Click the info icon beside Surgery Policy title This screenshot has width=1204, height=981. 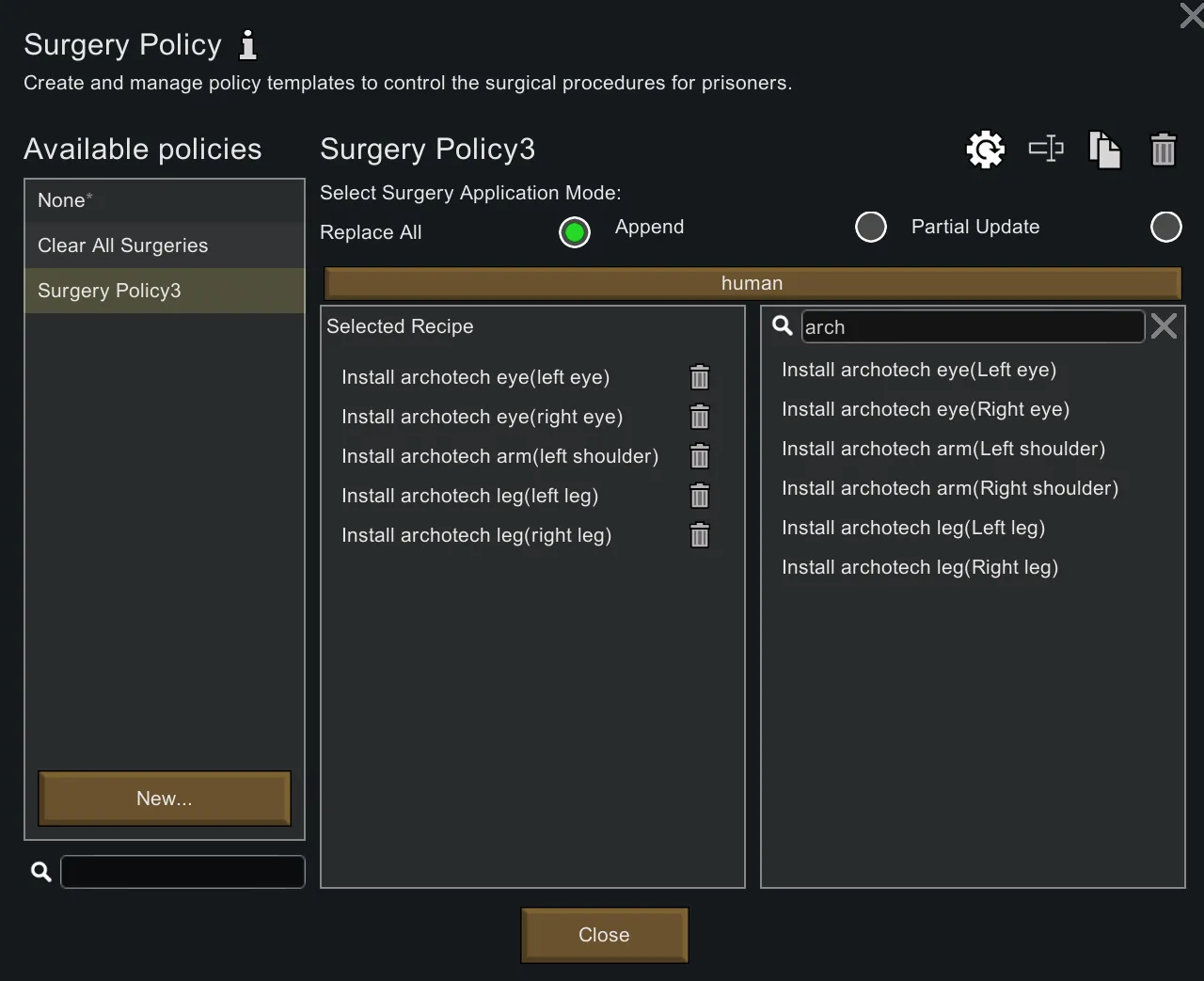(247, 44)
